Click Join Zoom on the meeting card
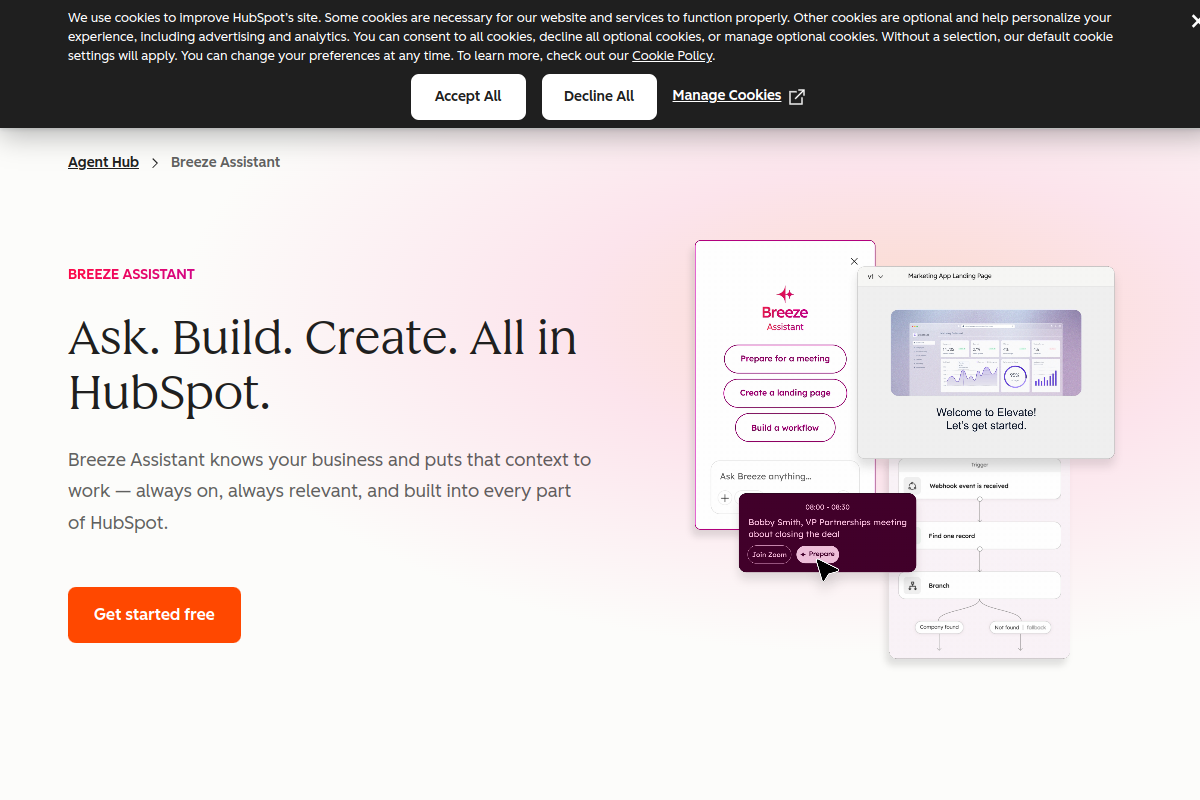This screenshot has width=1200, height=800. [x=769, y=554]
